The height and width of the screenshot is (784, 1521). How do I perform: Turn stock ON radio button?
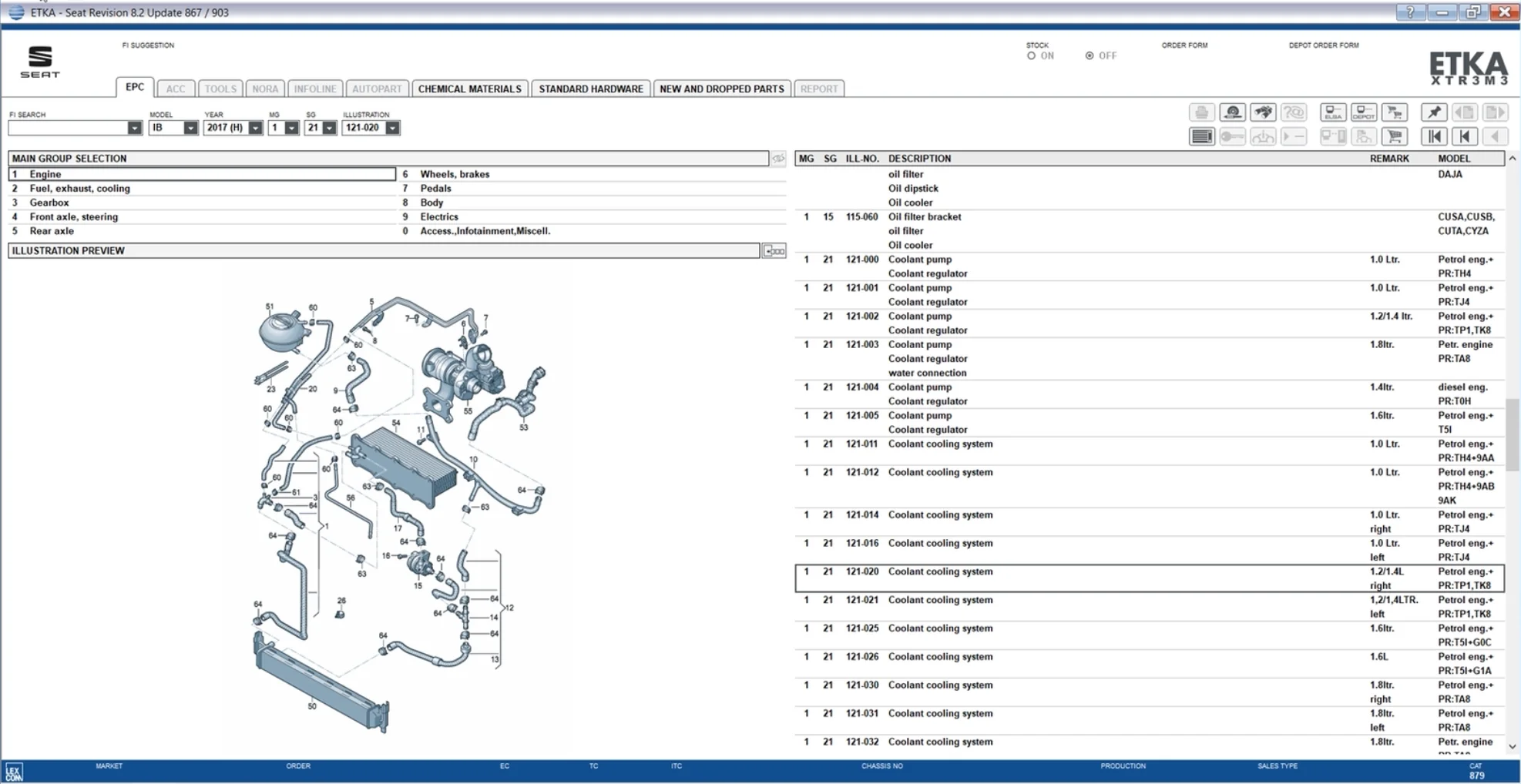[x=1031, y=55]
